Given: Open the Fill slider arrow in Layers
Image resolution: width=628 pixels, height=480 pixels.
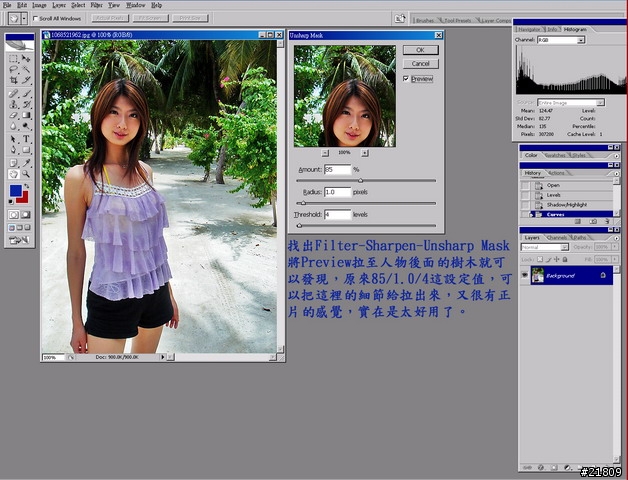Looking at the screenshot, I should (615, 260).
